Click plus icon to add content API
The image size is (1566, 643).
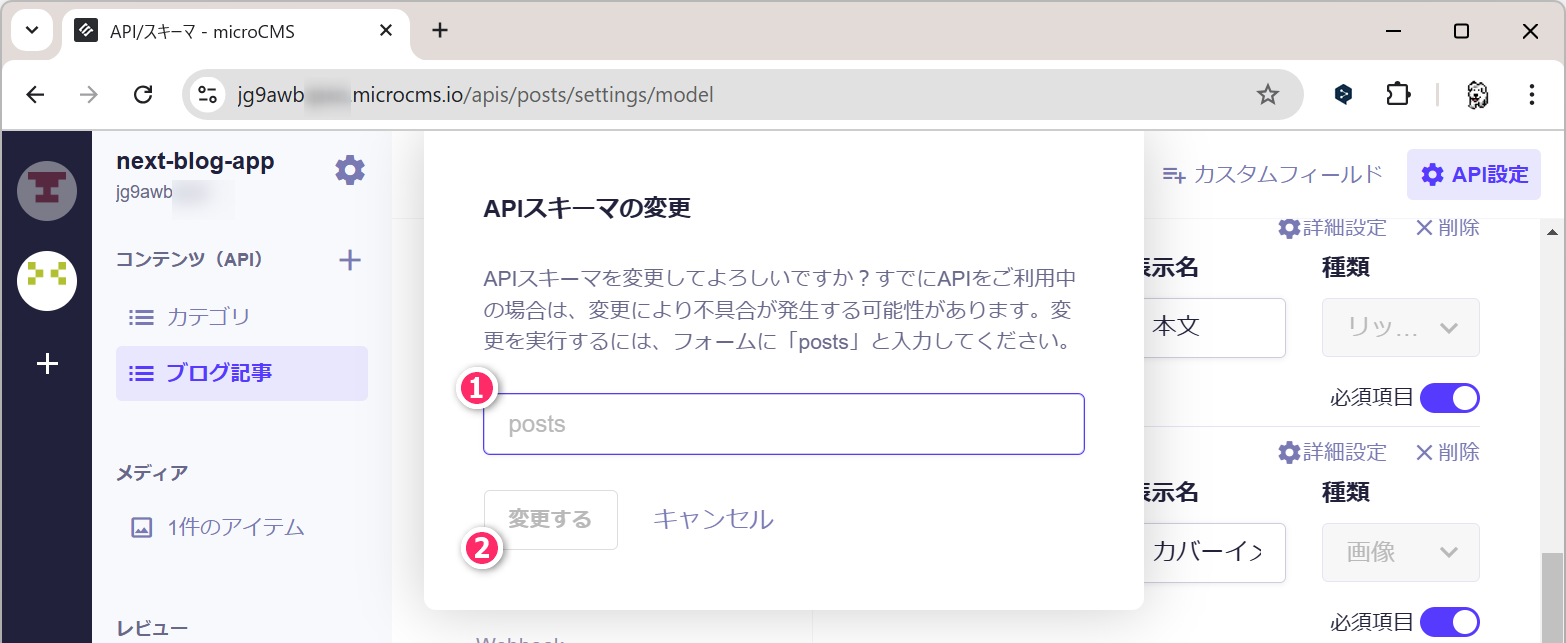click(349, 261)
